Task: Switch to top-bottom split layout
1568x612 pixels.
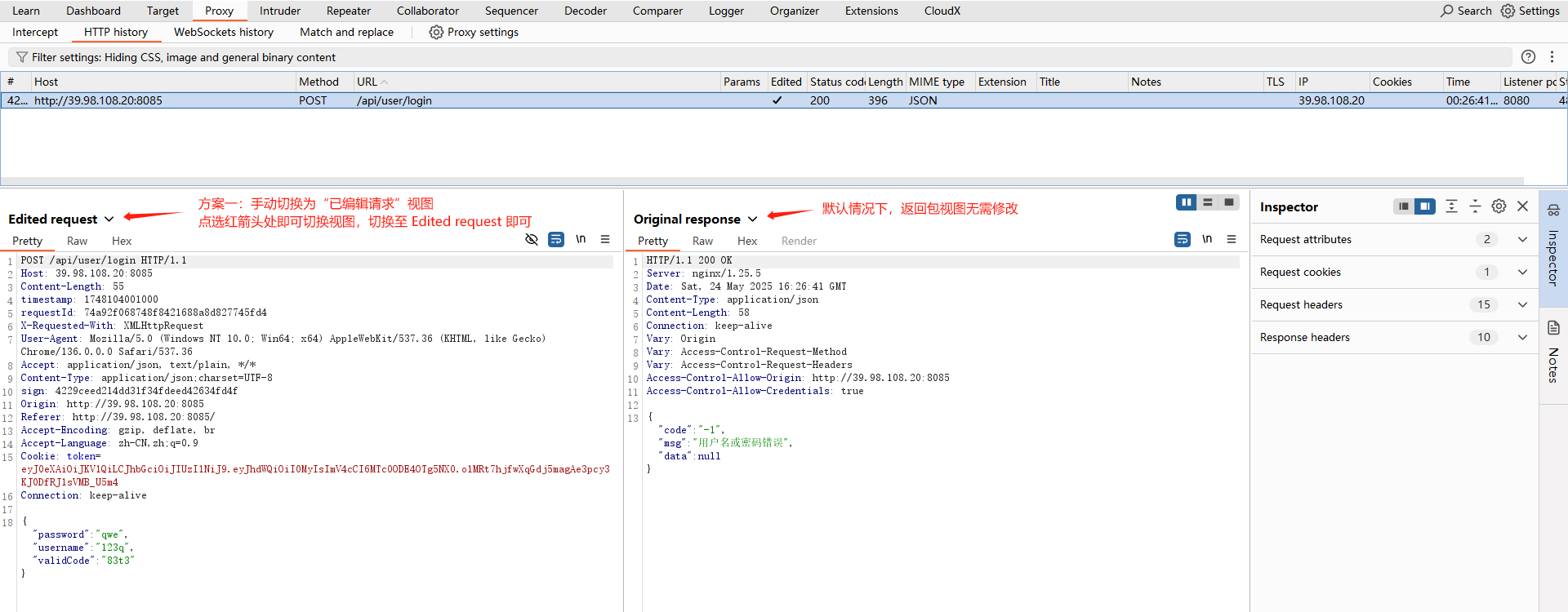Action: (1208, 202)
